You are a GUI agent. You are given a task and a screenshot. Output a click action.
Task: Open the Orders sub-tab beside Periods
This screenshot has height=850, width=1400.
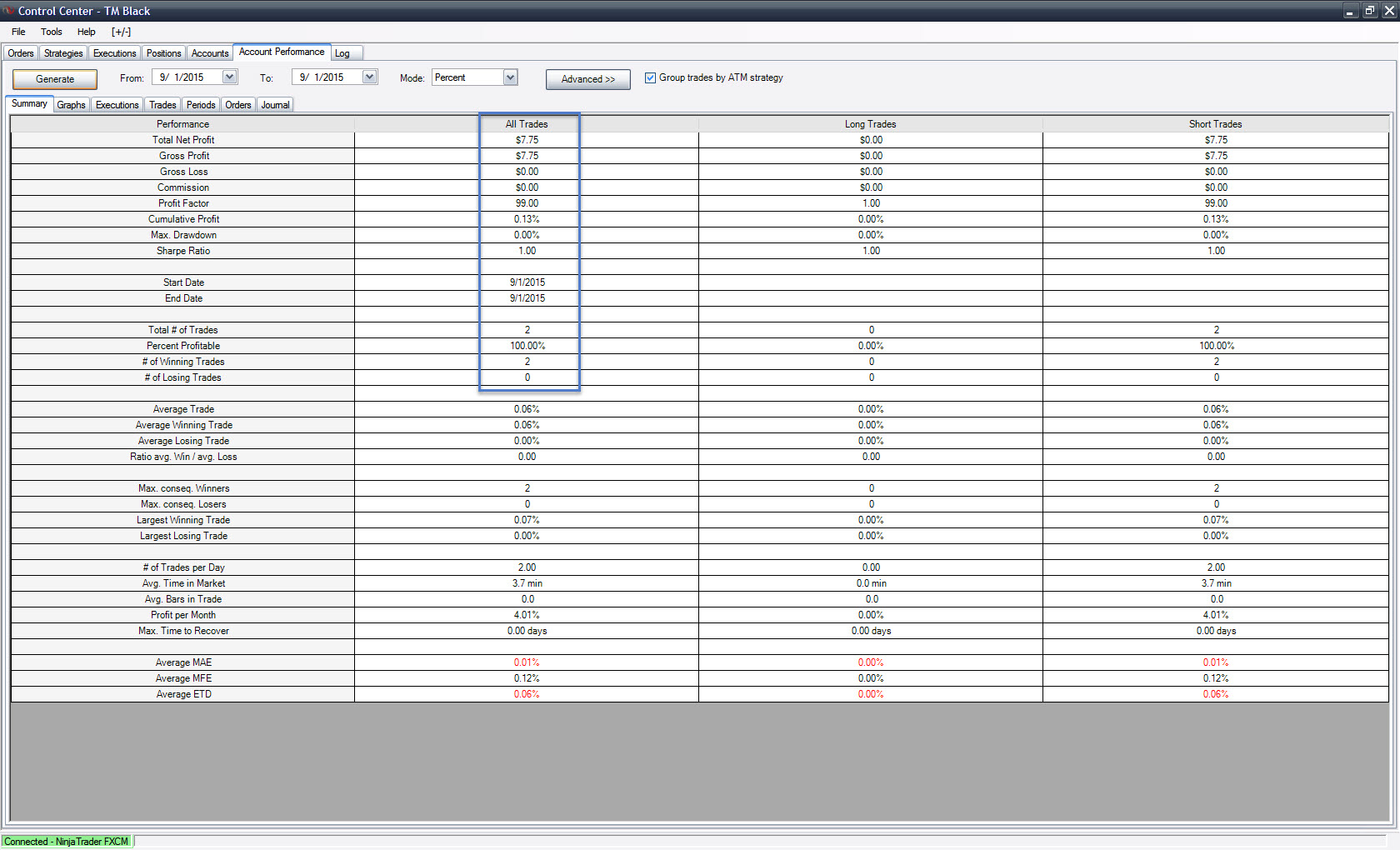pos(238,105)
